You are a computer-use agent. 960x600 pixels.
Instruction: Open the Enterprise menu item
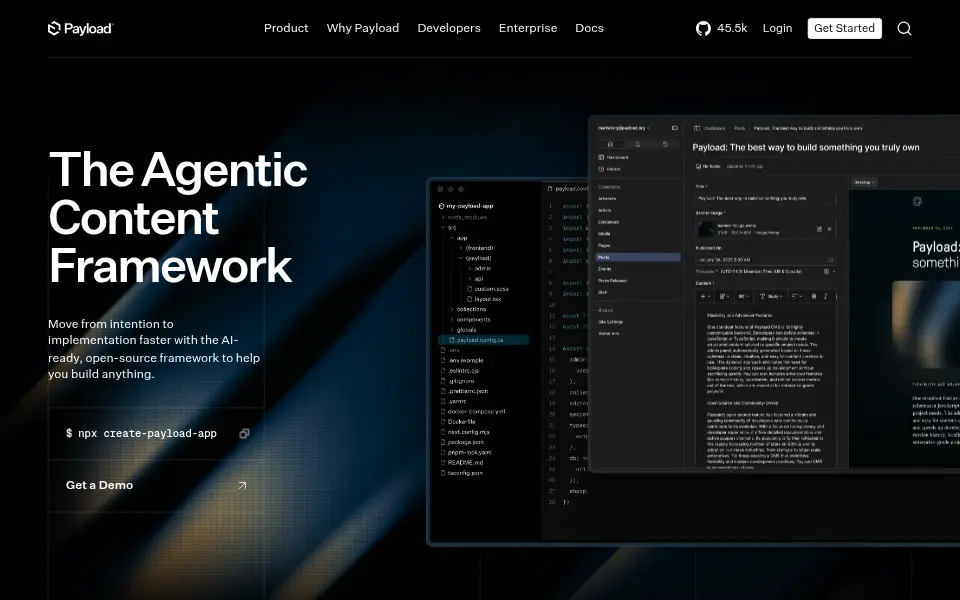pos(528,28)
